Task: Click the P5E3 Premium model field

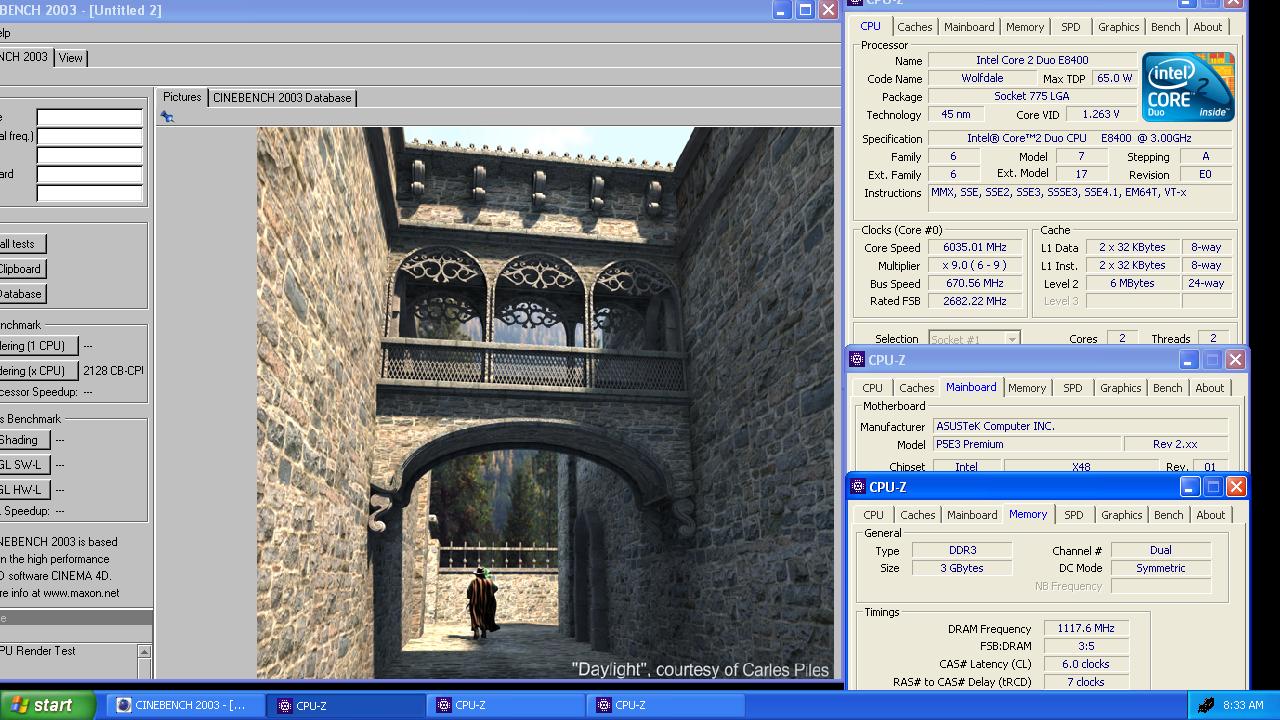Action: (1025, 444)
